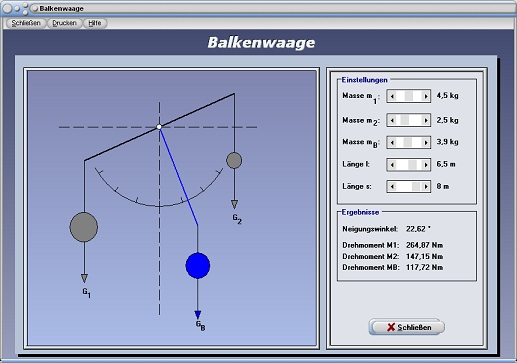This screenshot has height=363, width=517.
Task: Click the Masse m1 slider thumb
Action: click(x=409, y=96)
